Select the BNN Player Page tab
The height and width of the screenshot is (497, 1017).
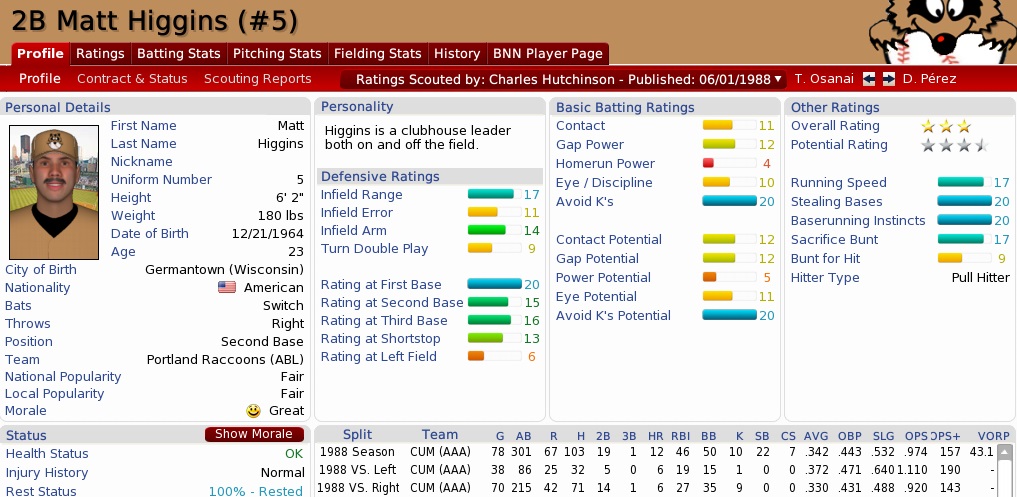547,54
